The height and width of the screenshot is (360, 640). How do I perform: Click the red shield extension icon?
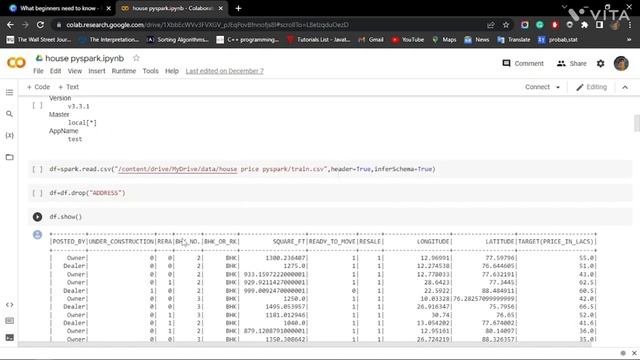click(x=555, y=25)
